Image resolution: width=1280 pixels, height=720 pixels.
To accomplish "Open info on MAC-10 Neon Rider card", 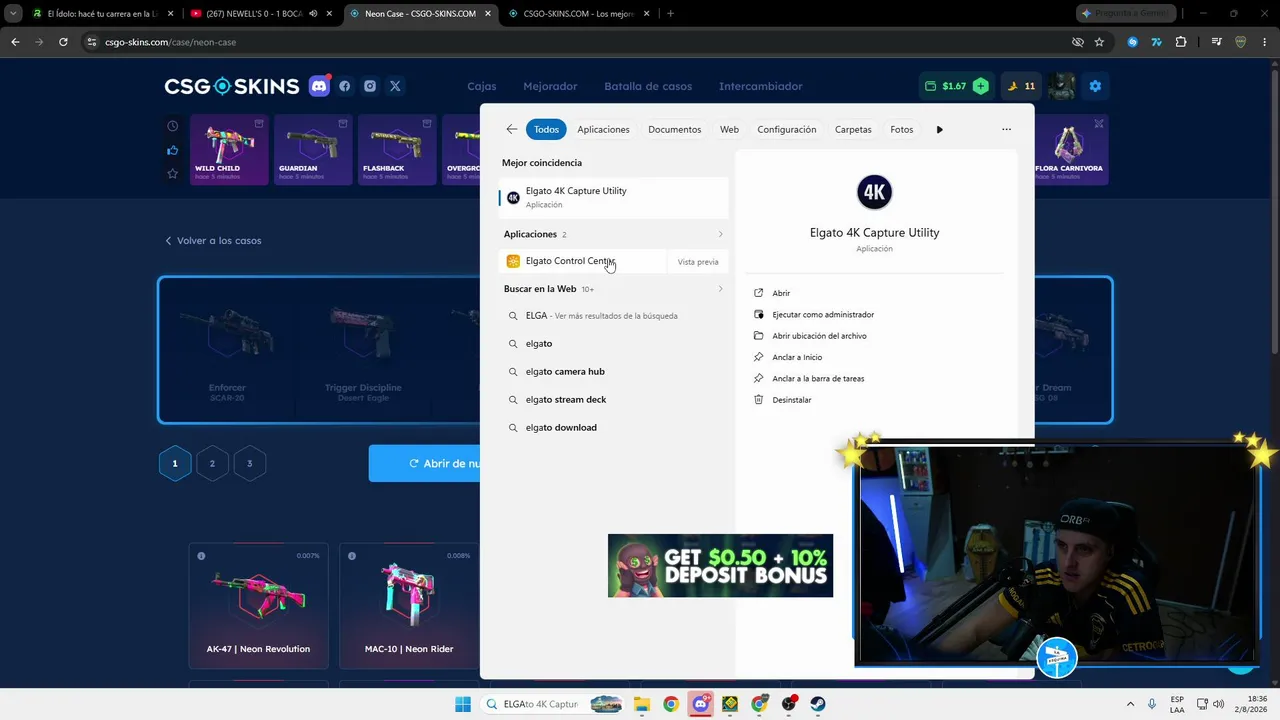I will point(351,556).
